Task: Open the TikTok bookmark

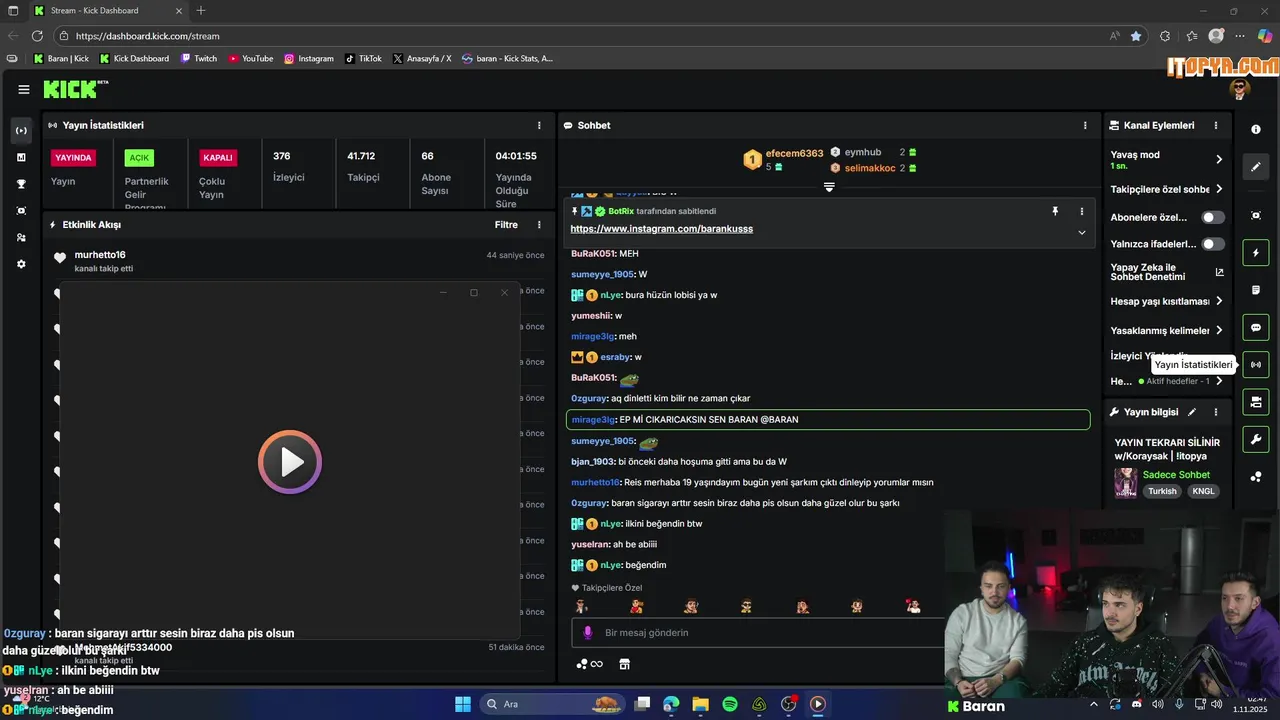Action: tap(363, 58)
